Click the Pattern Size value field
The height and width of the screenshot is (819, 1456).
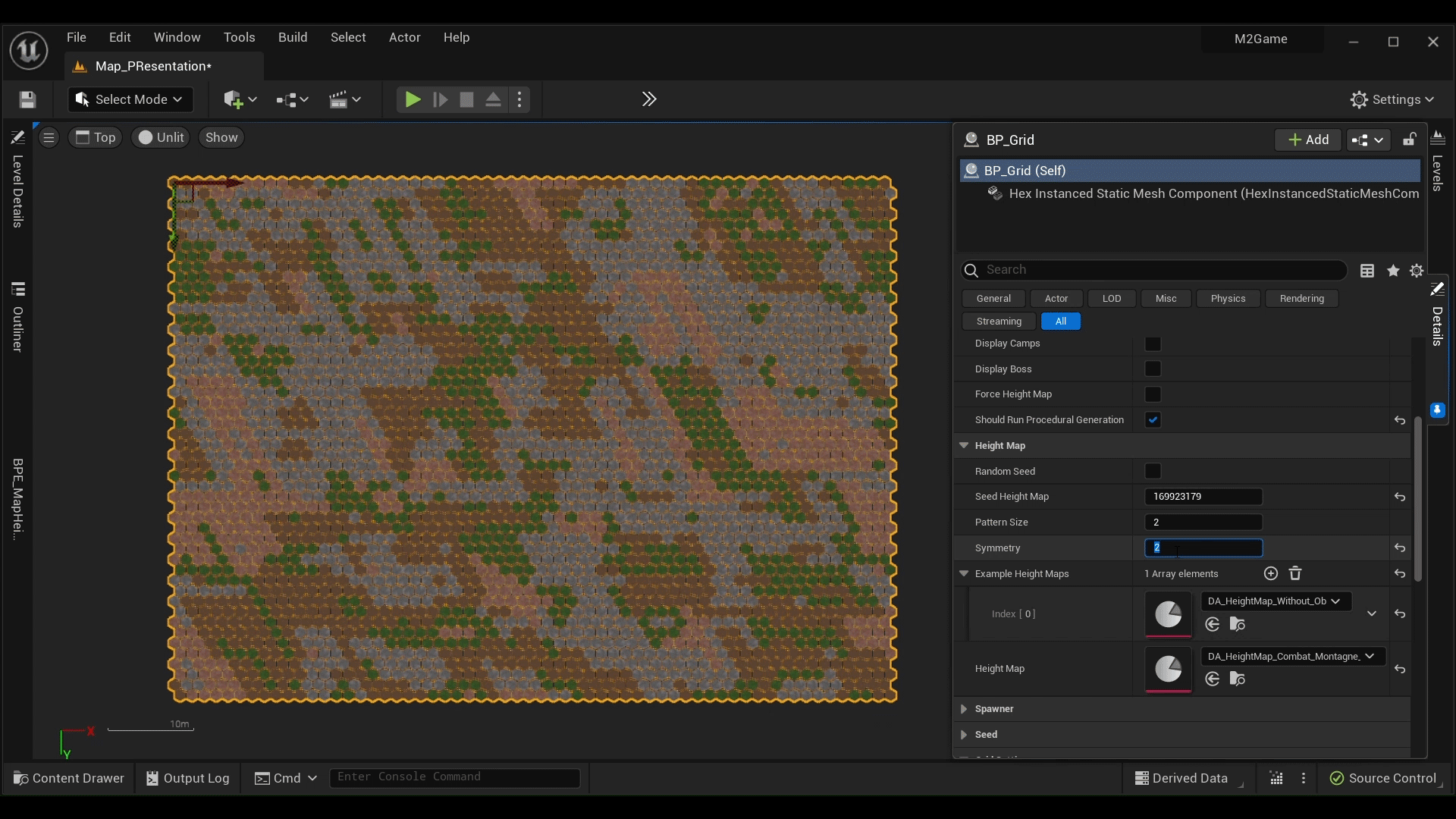tap(1203, 522)
